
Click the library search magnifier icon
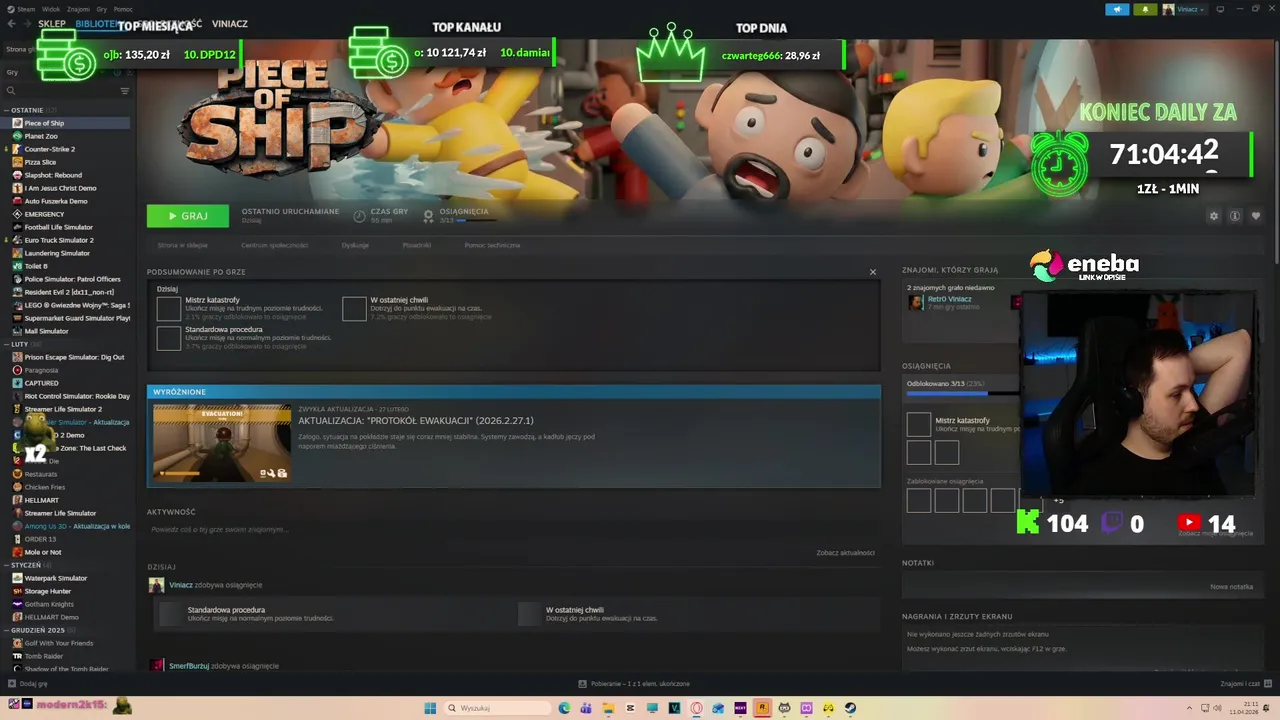point(11,91)
